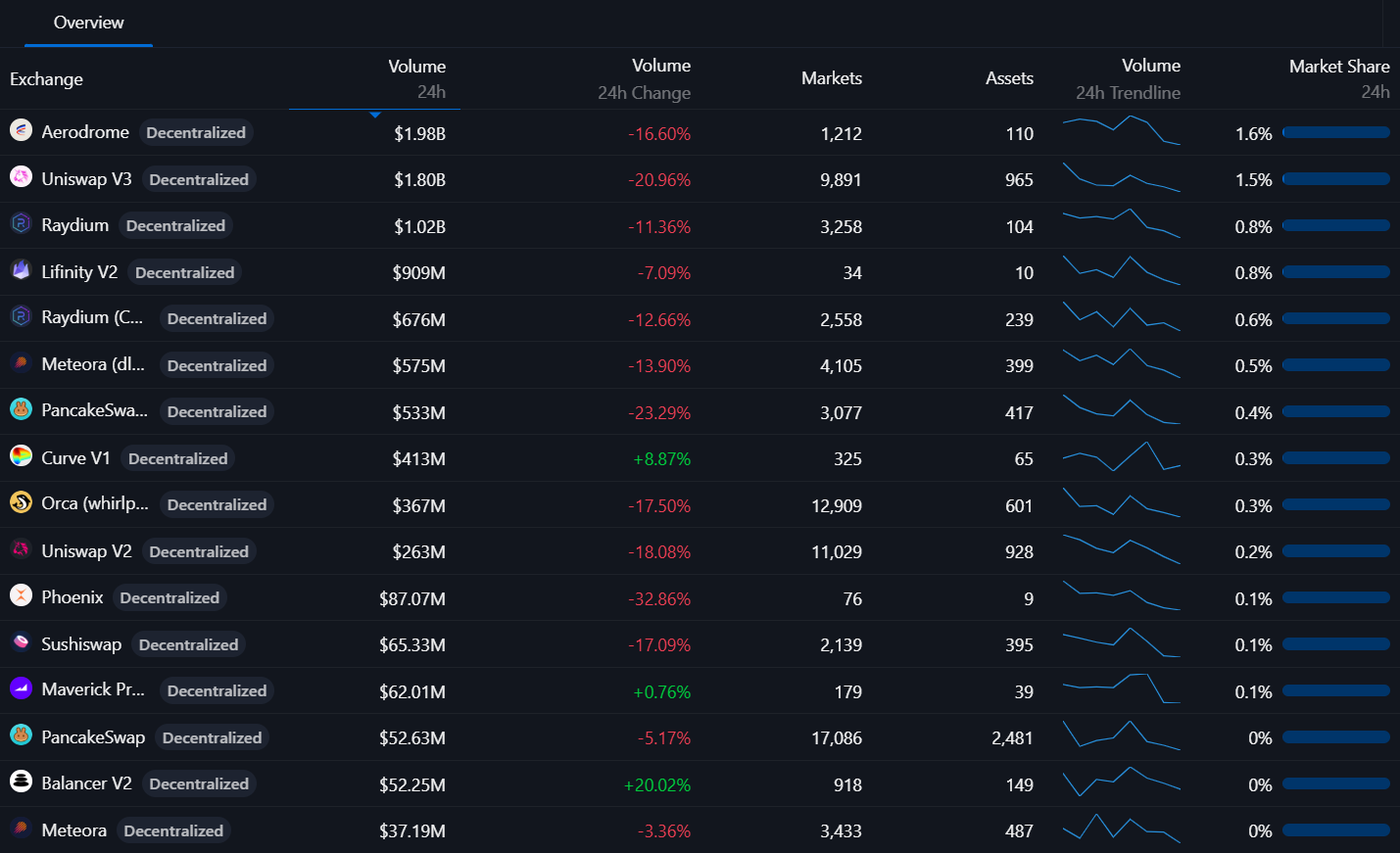
Task: Click the Decentralized tag next to Balancer V2
Action: [x=199, y=783]
